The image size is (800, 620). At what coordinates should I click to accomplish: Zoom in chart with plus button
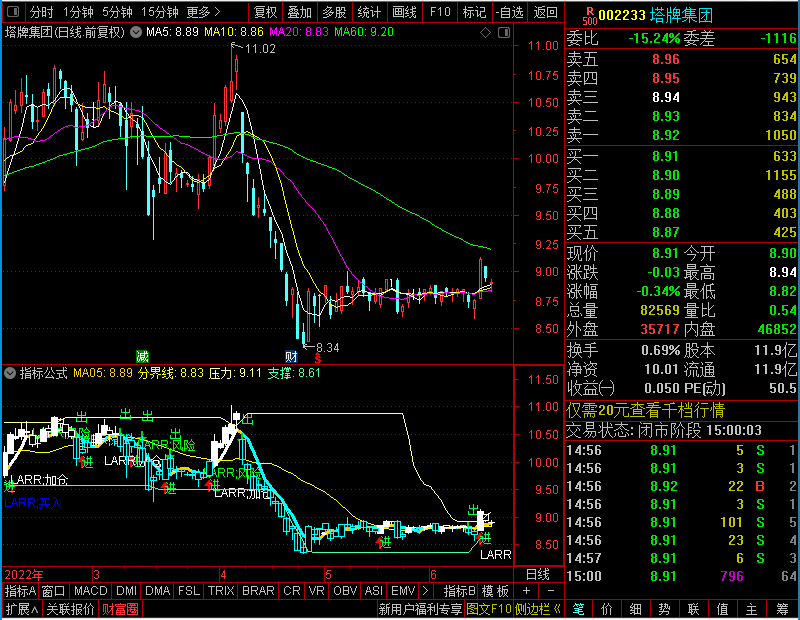pyautogui.click(x=527, y=591)
